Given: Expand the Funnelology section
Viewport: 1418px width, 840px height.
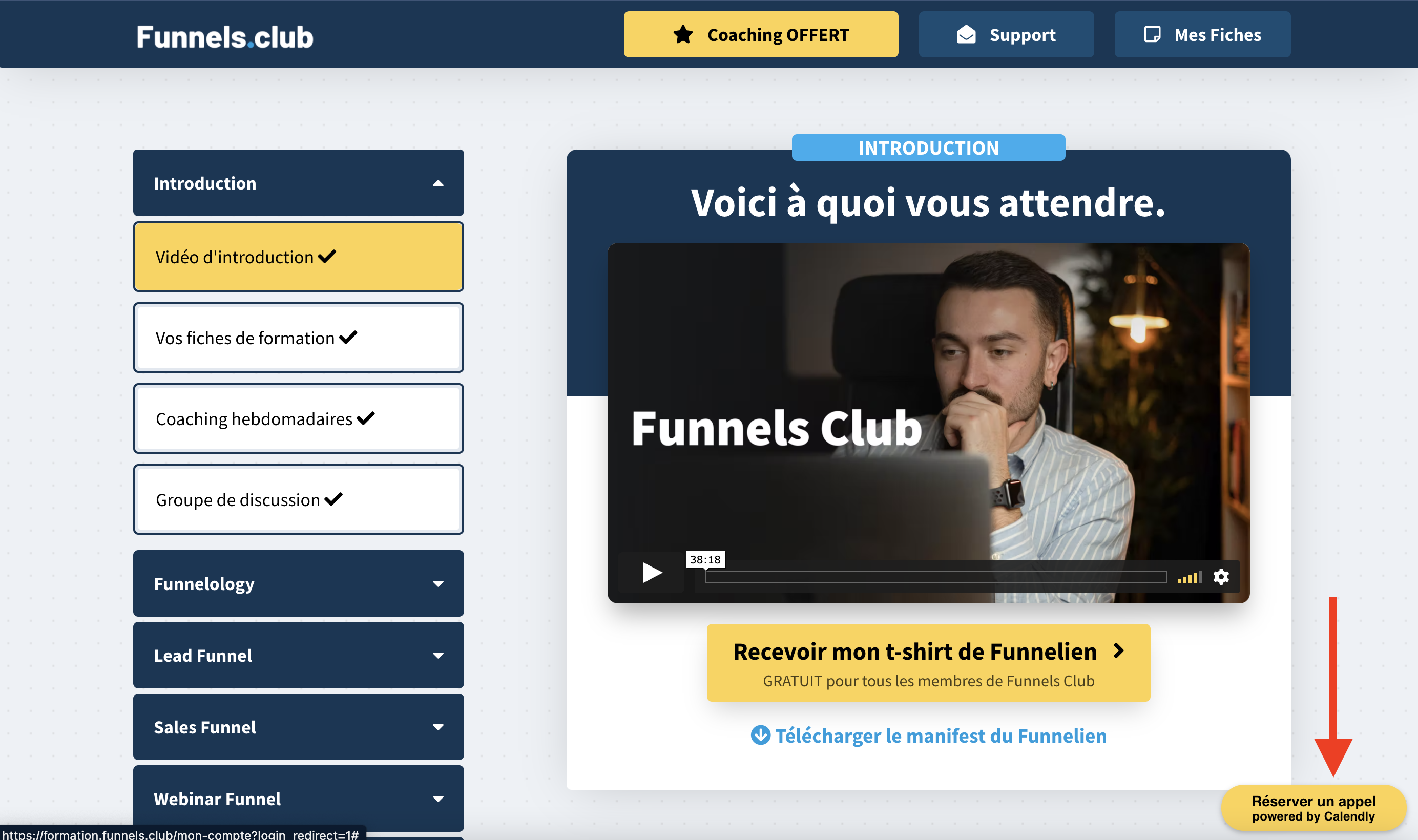Looking at the screenshot, I should click(x=437, y=583).
